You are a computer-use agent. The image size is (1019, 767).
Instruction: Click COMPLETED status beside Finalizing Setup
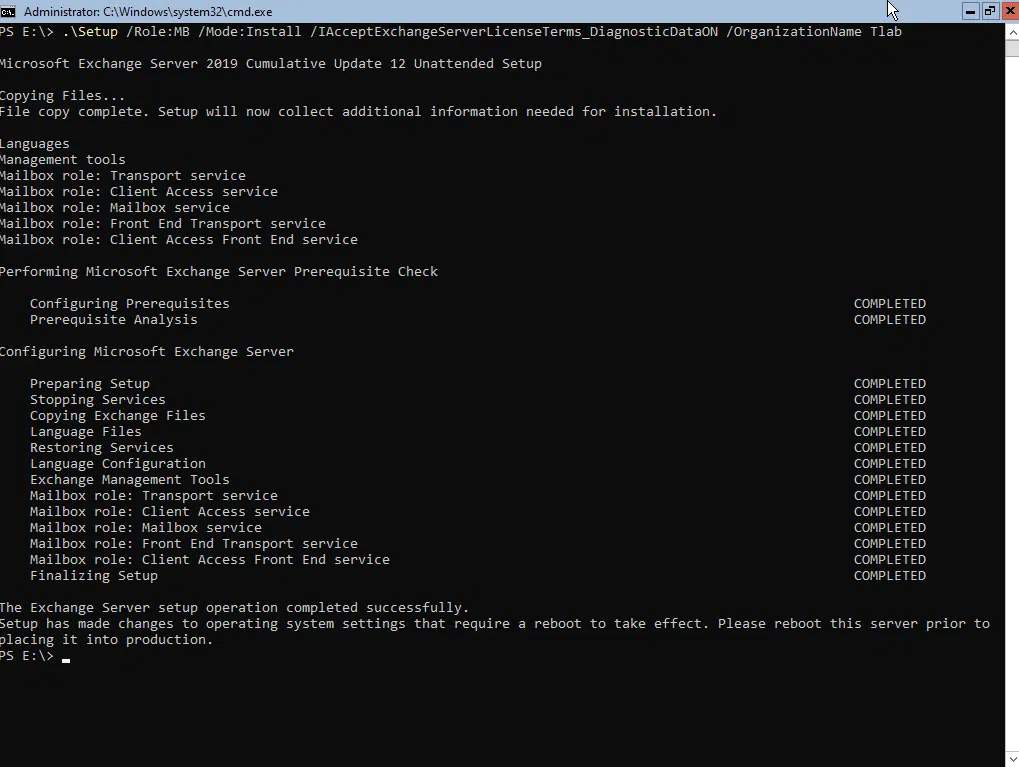(890, 576)
